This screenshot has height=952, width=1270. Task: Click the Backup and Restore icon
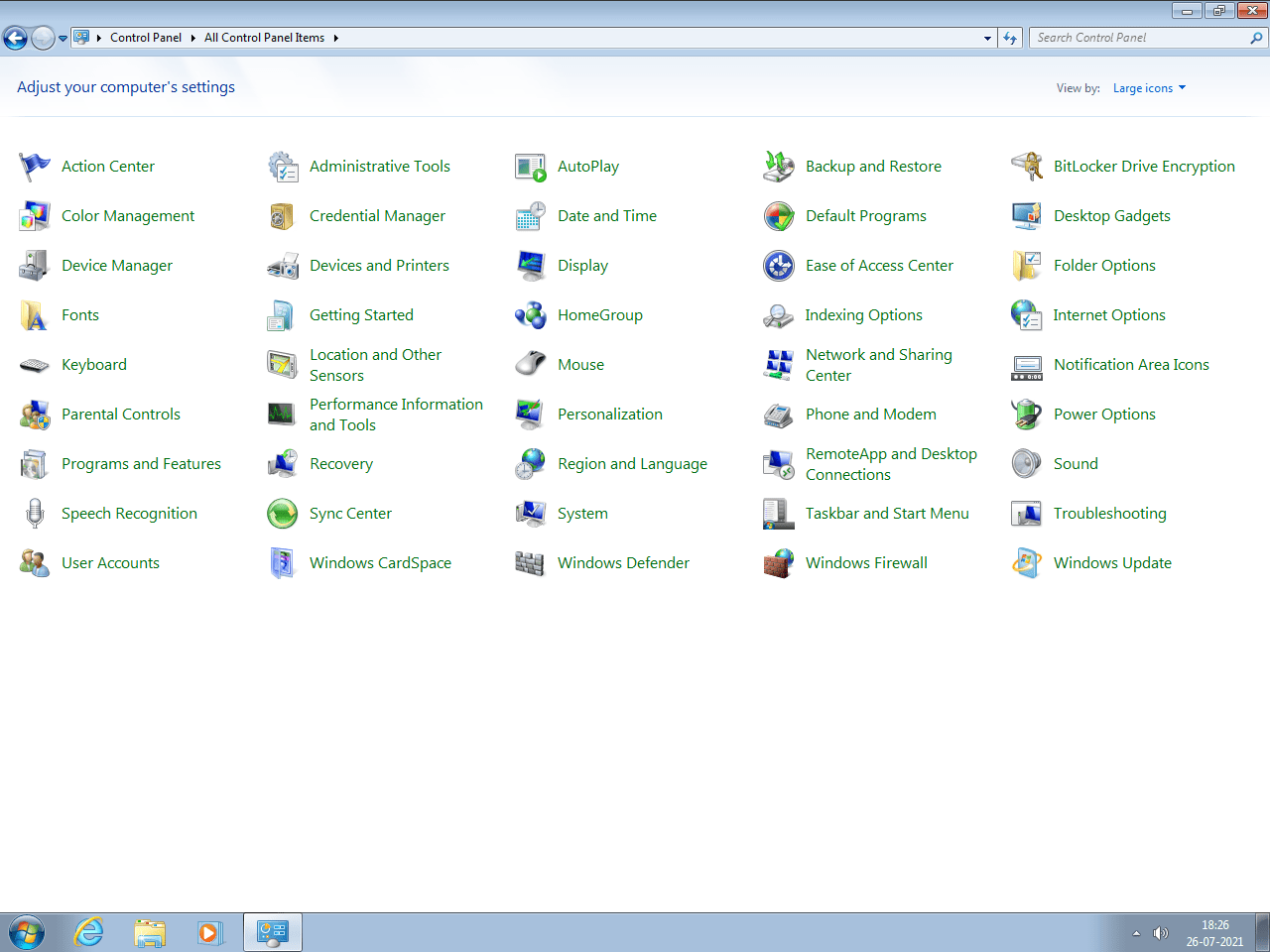click(779, 167)
